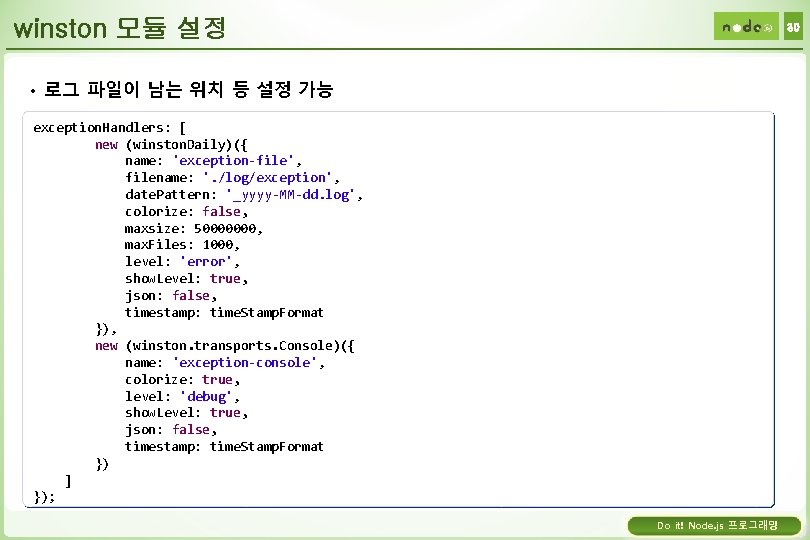Viewport: 810px width, 540px height.
Task: Click the level value 'error'
Action: 206,262
